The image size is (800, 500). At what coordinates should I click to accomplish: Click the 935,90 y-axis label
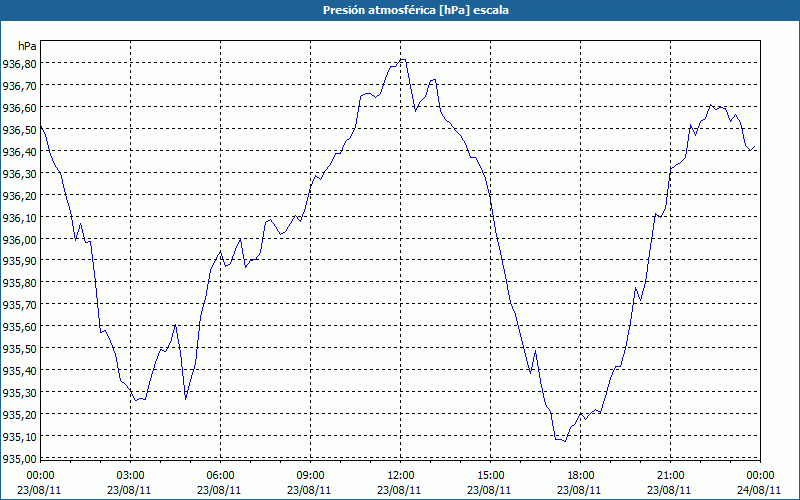(x=19, y=261)
